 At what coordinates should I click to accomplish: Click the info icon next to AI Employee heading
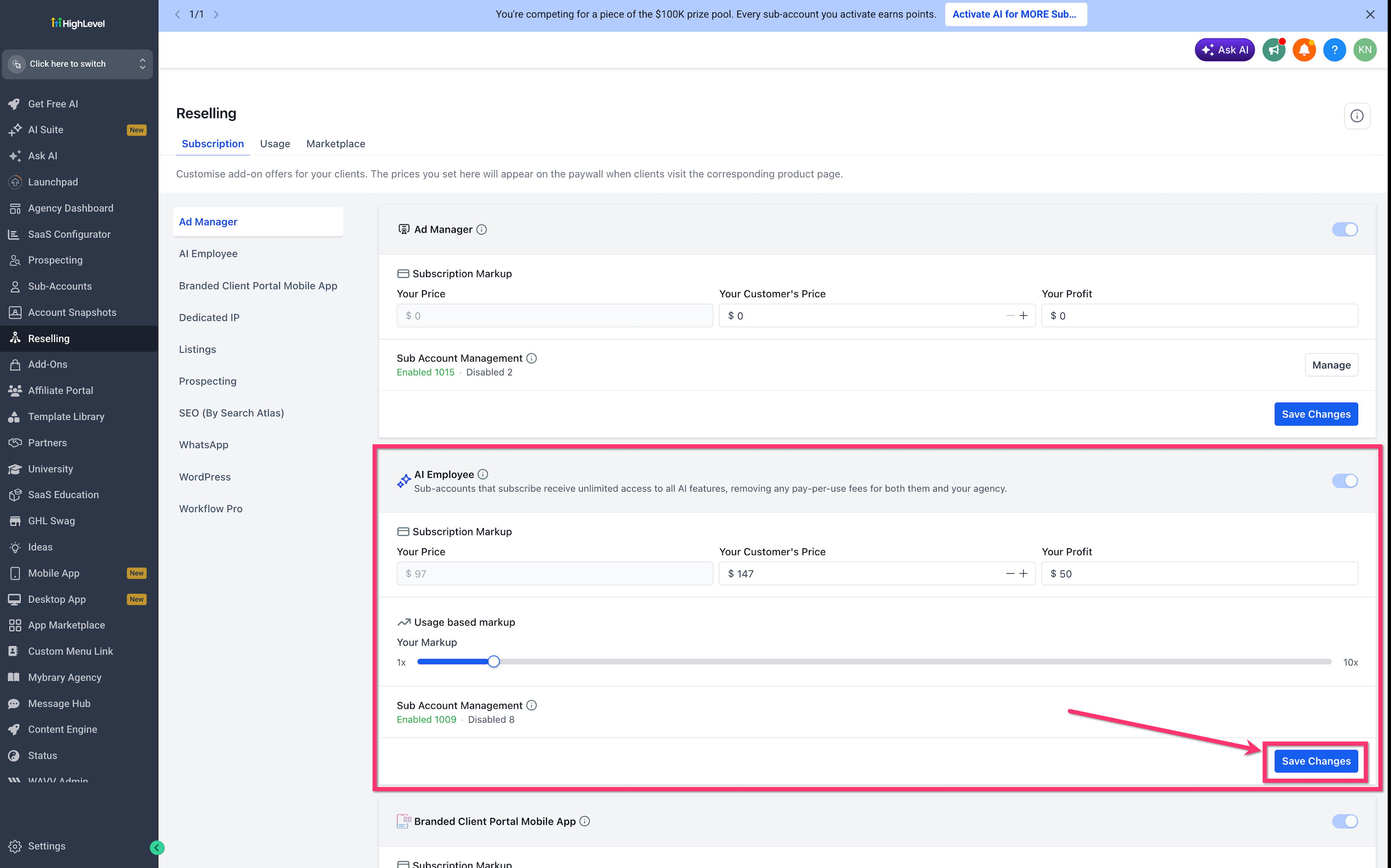click(x=483, y=474)
